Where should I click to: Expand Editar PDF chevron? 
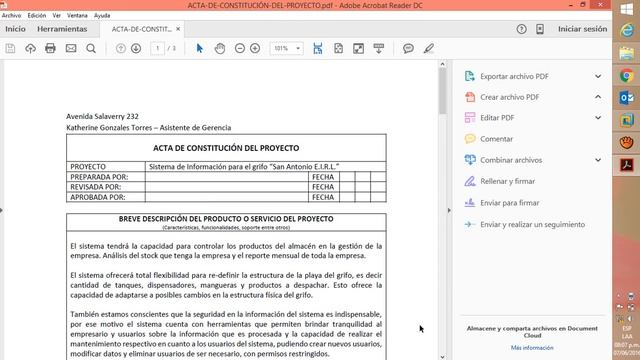(x=598, y=118)
